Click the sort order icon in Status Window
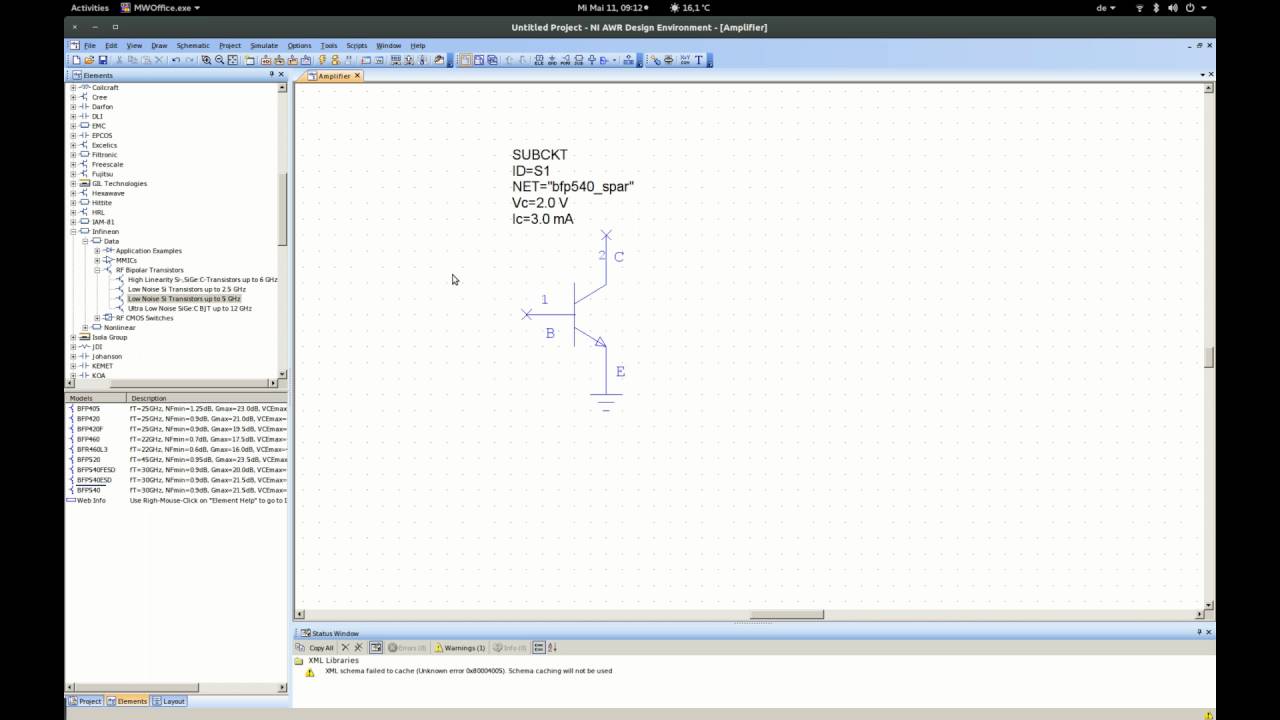 tap(552, 647)
